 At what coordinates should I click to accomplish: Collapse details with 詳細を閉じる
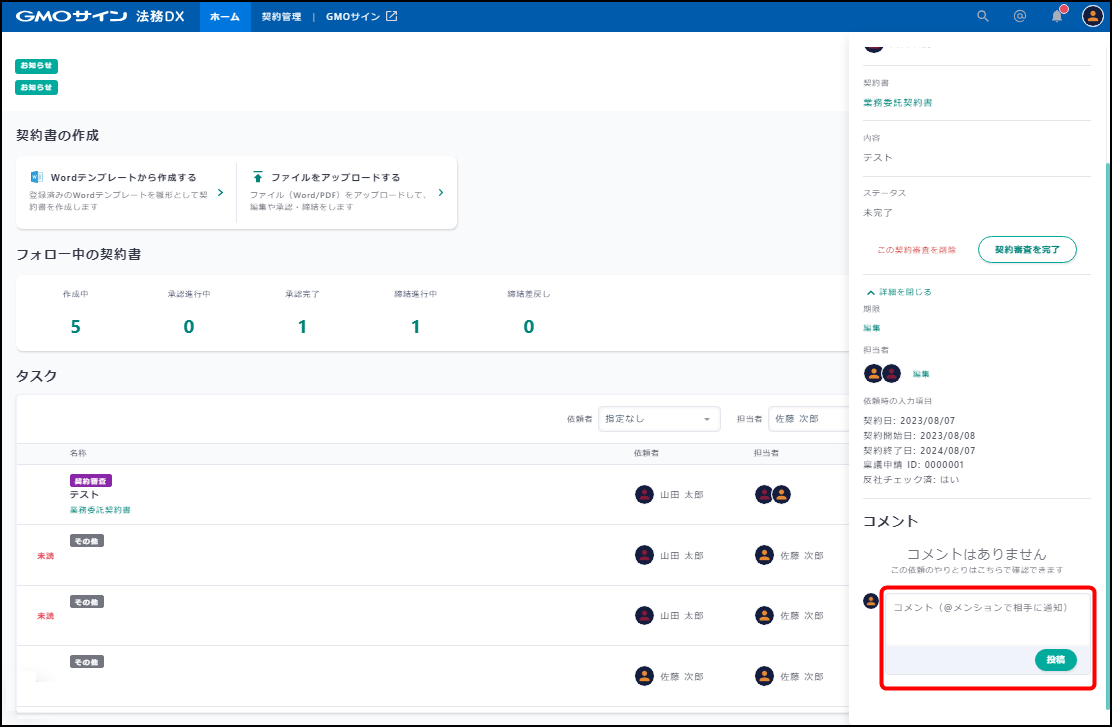tap(898, 292)
